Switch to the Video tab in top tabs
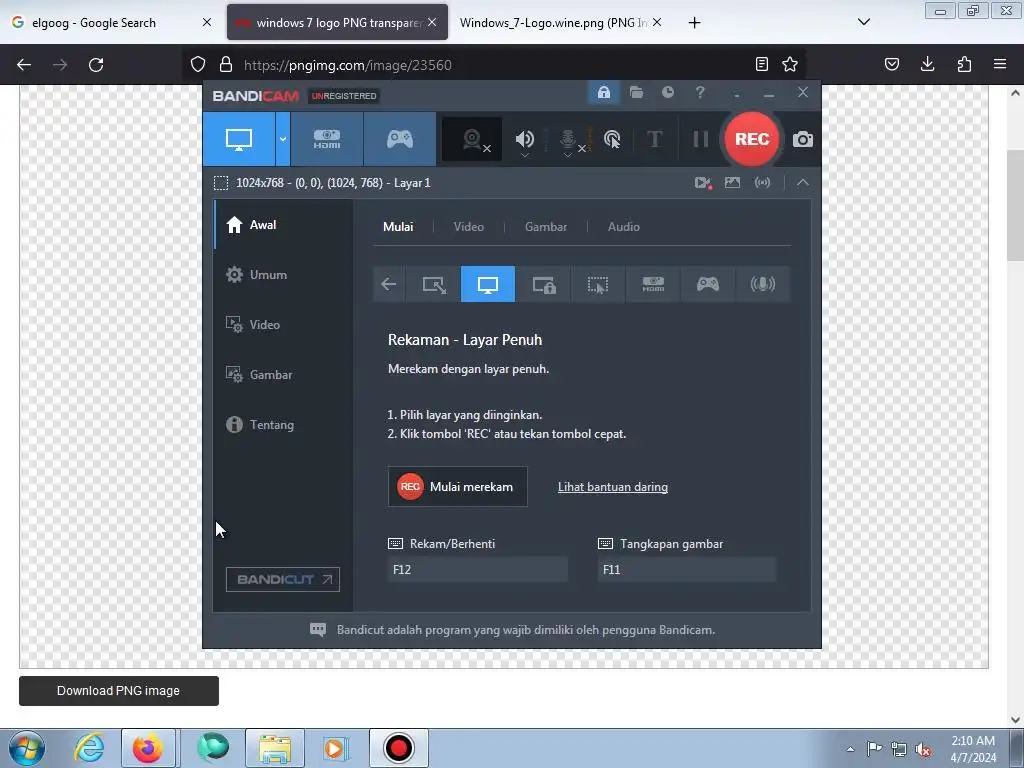Screen dimensions: 1024x768 tap(468, 227)
